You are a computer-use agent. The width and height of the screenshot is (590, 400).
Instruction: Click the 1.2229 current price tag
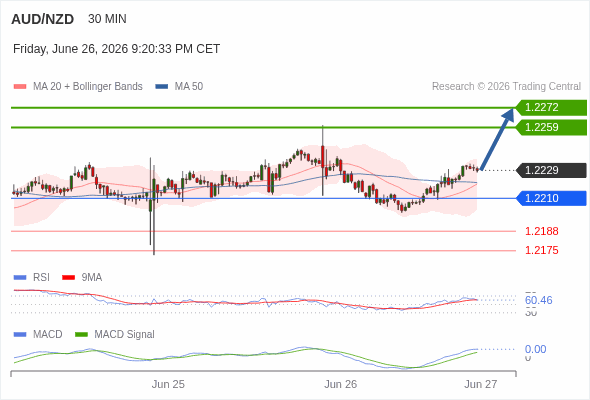551,170
